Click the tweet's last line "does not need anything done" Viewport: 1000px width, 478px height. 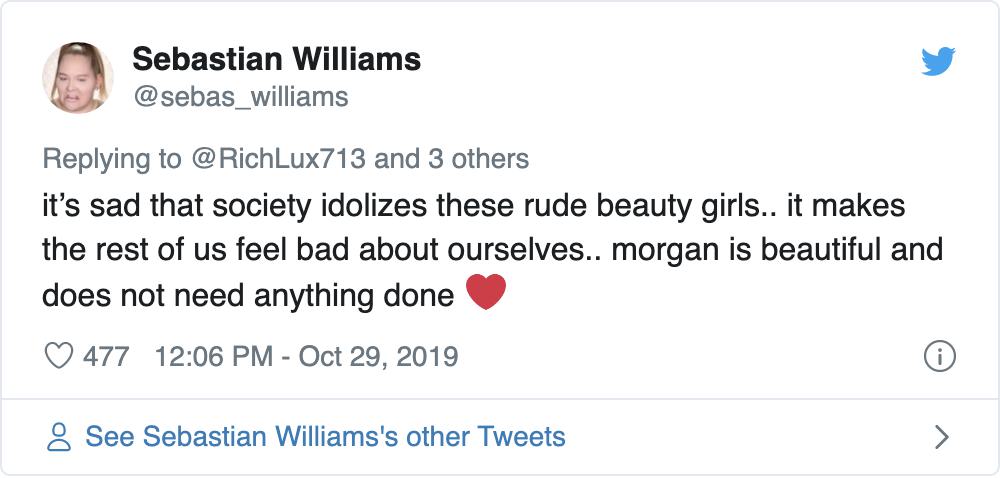(x=247, y=295)
